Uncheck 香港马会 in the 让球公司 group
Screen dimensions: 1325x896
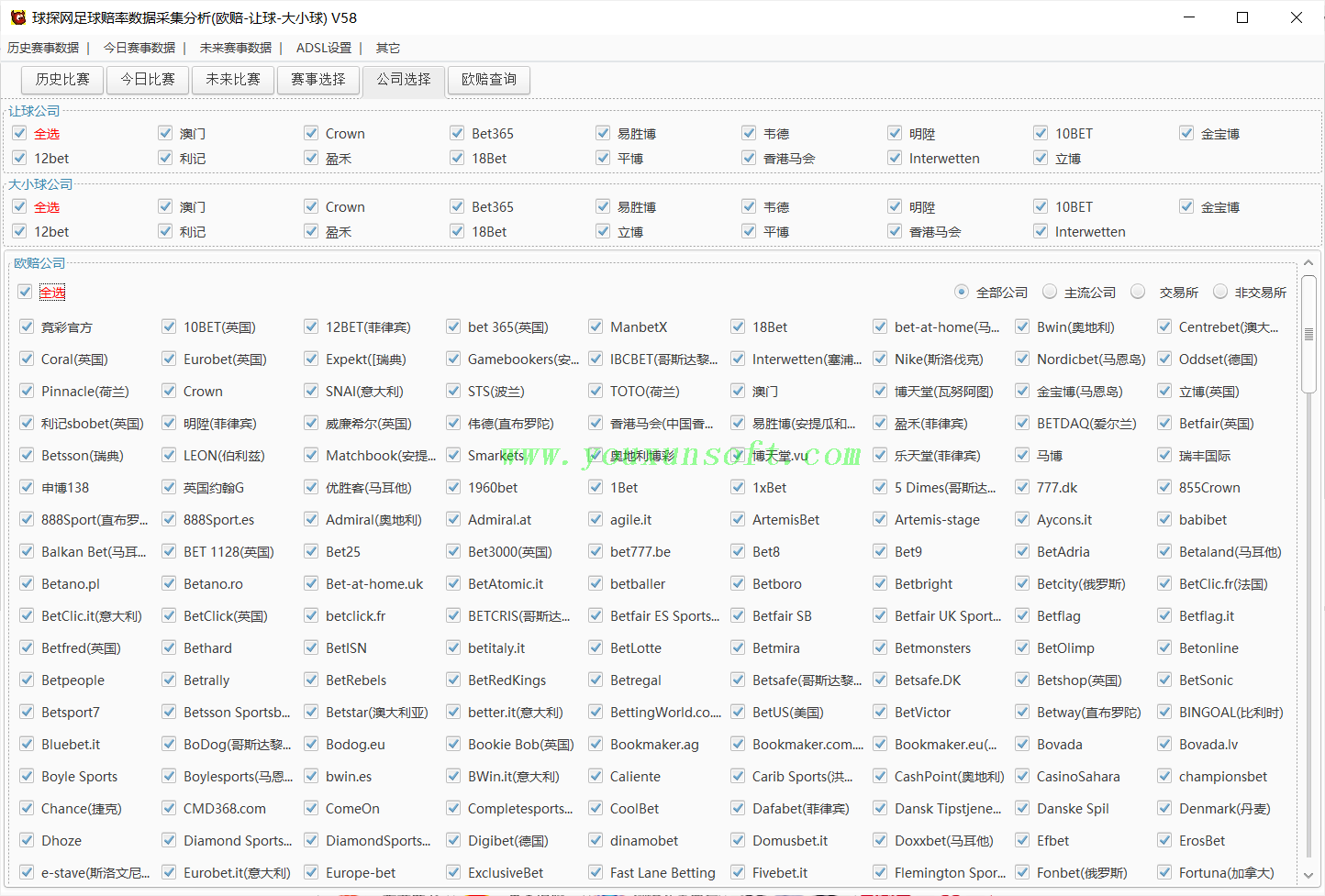point(749,158)
